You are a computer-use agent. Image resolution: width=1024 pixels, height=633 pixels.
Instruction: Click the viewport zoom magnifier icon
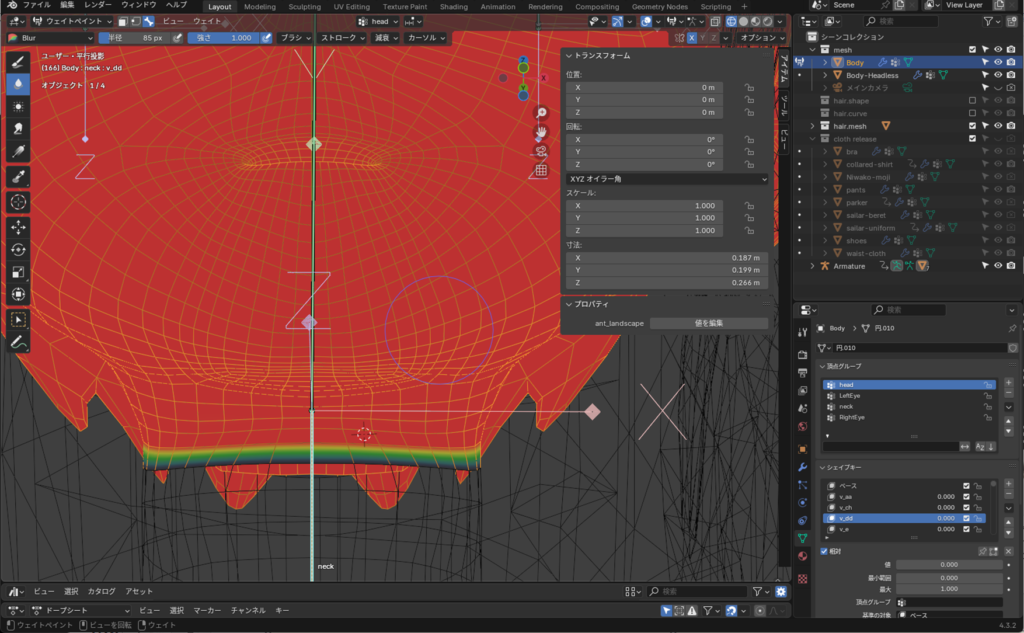pyautogui.click(x=541, y=113)
